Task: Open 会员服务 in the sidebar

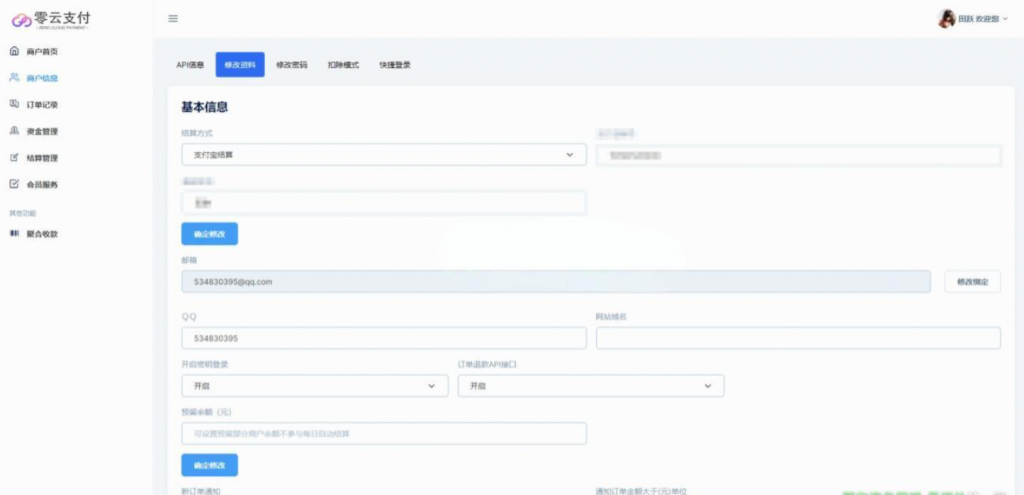Action: click(41, 184)
